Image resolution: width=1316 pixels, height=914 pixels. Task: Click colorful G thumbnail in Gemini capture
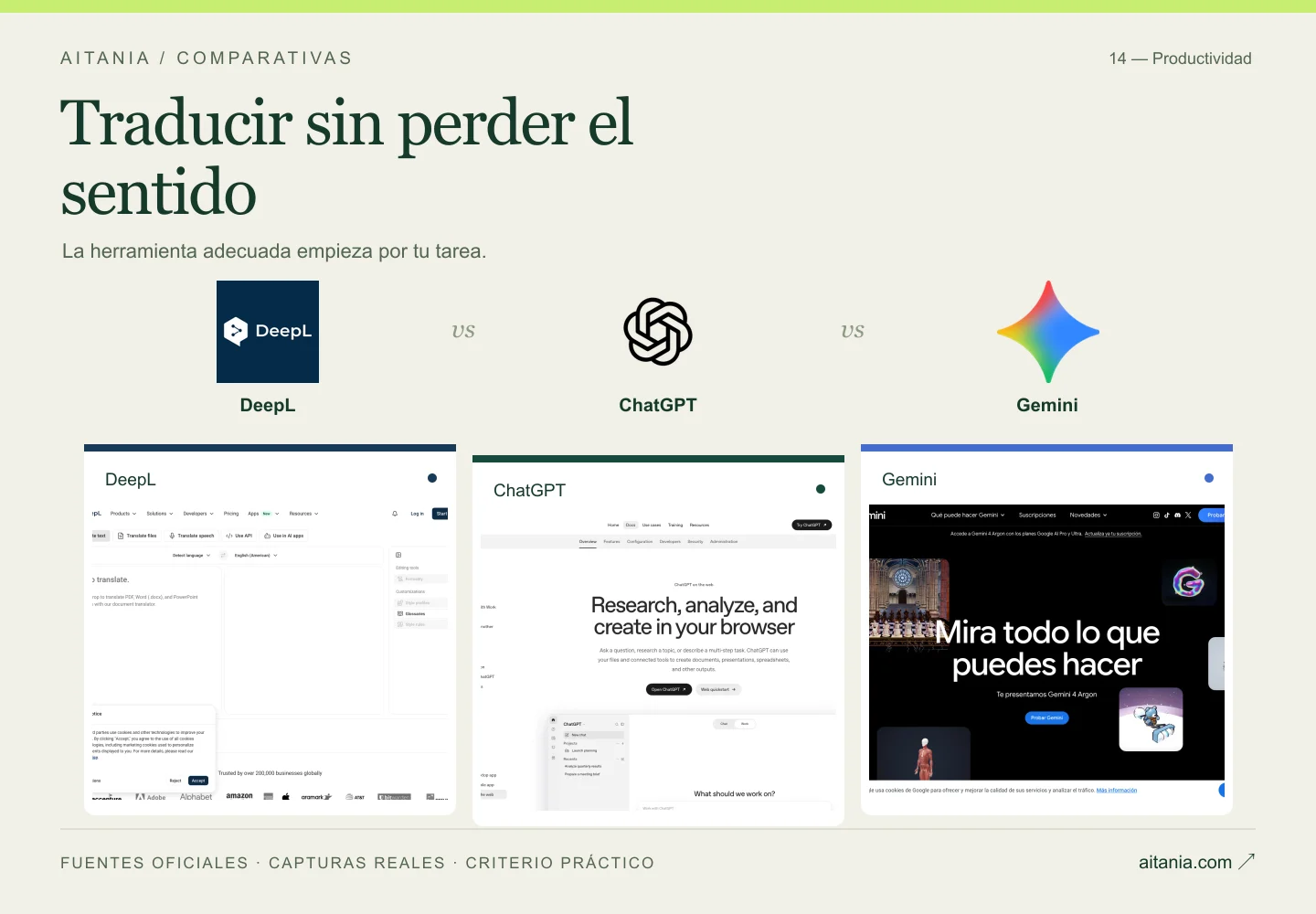pyautogui.click(x=1188, y=582)
